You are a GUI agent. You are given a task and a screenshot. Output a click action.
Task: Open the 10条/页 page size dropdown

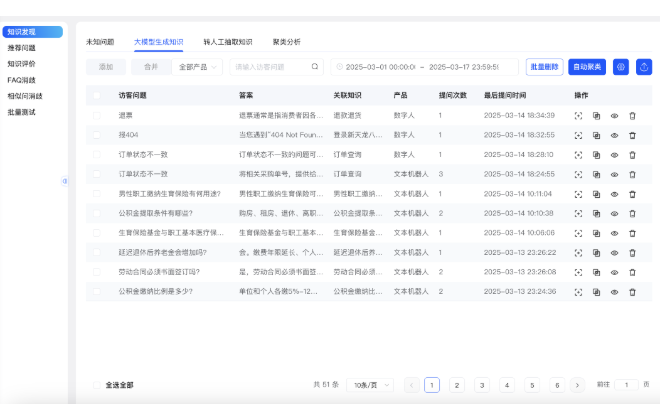click(x=371, y=385)
